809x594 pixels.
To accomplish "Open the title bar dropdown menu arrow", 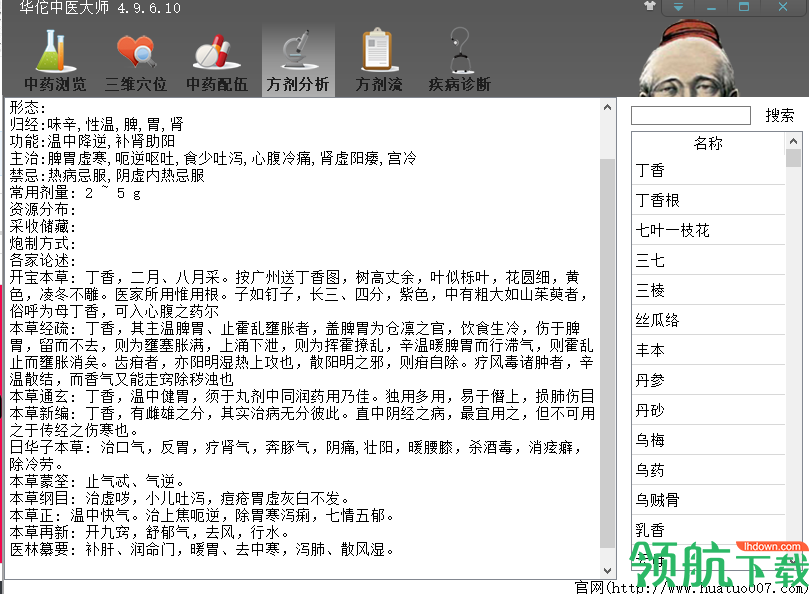I will point(678,7).
